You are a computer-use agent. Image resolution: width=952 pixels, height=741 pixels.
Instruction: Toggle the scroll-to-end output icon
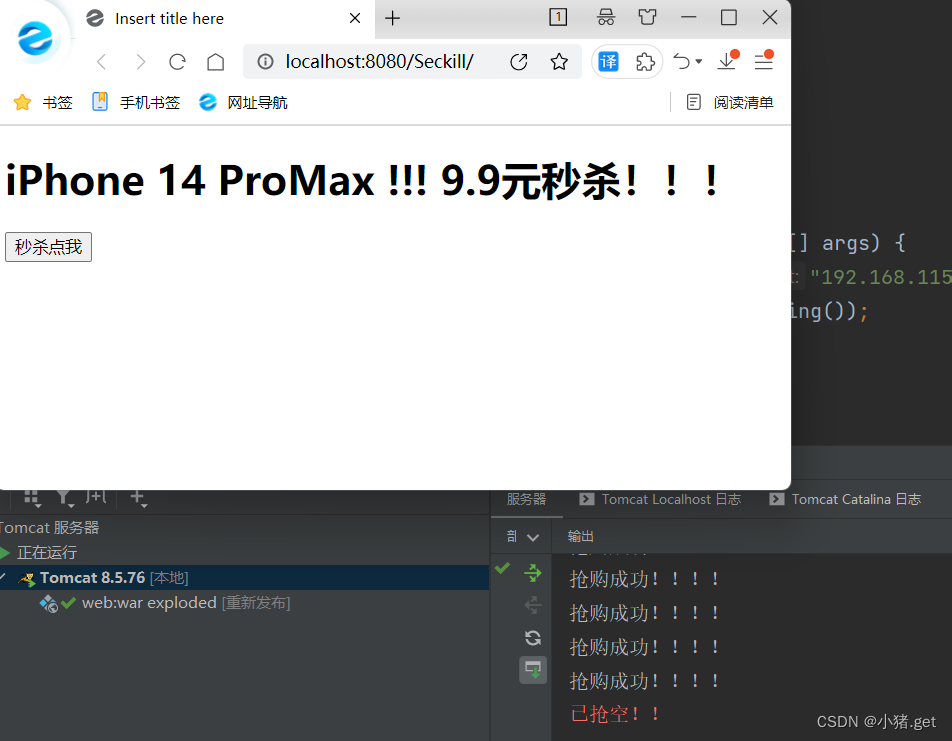tap(532, 670)
